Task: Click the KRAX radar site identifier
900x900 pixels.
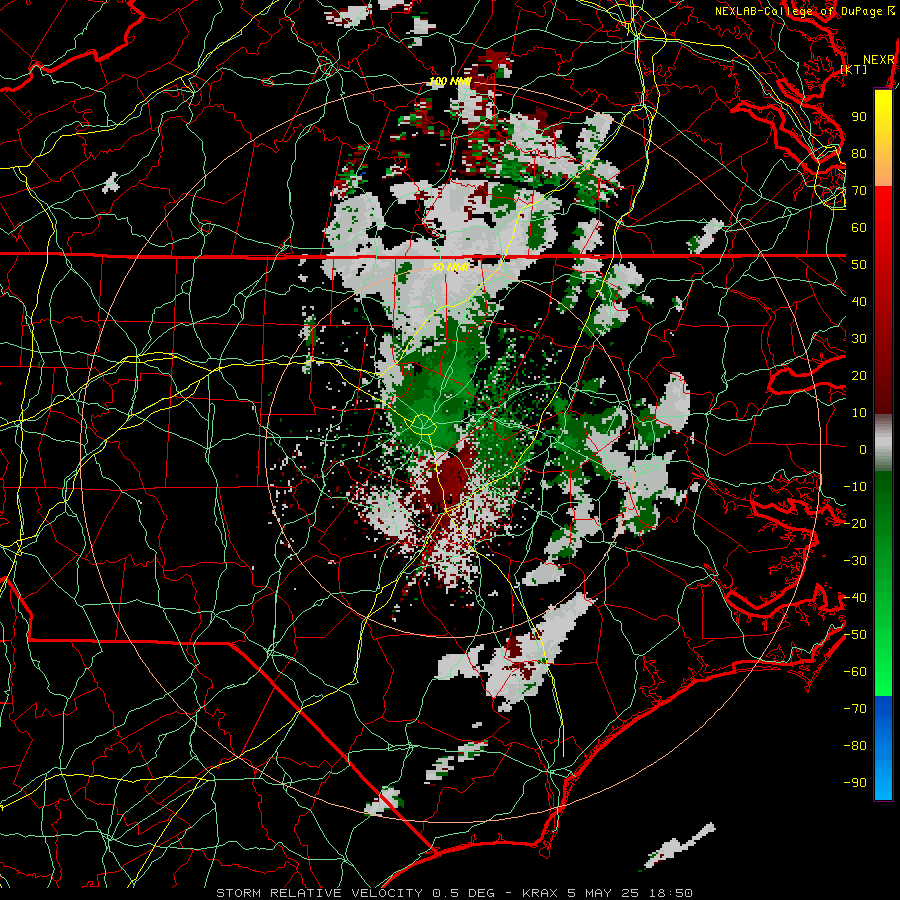Action: tap(542, 893)
